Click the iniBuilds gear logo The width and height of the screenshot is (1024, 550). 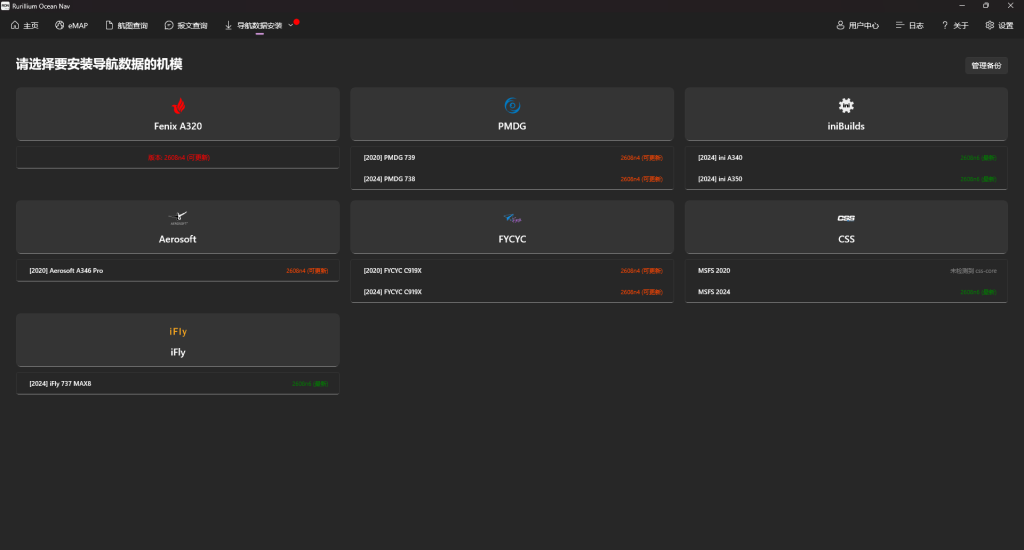(x=846, y=105)
